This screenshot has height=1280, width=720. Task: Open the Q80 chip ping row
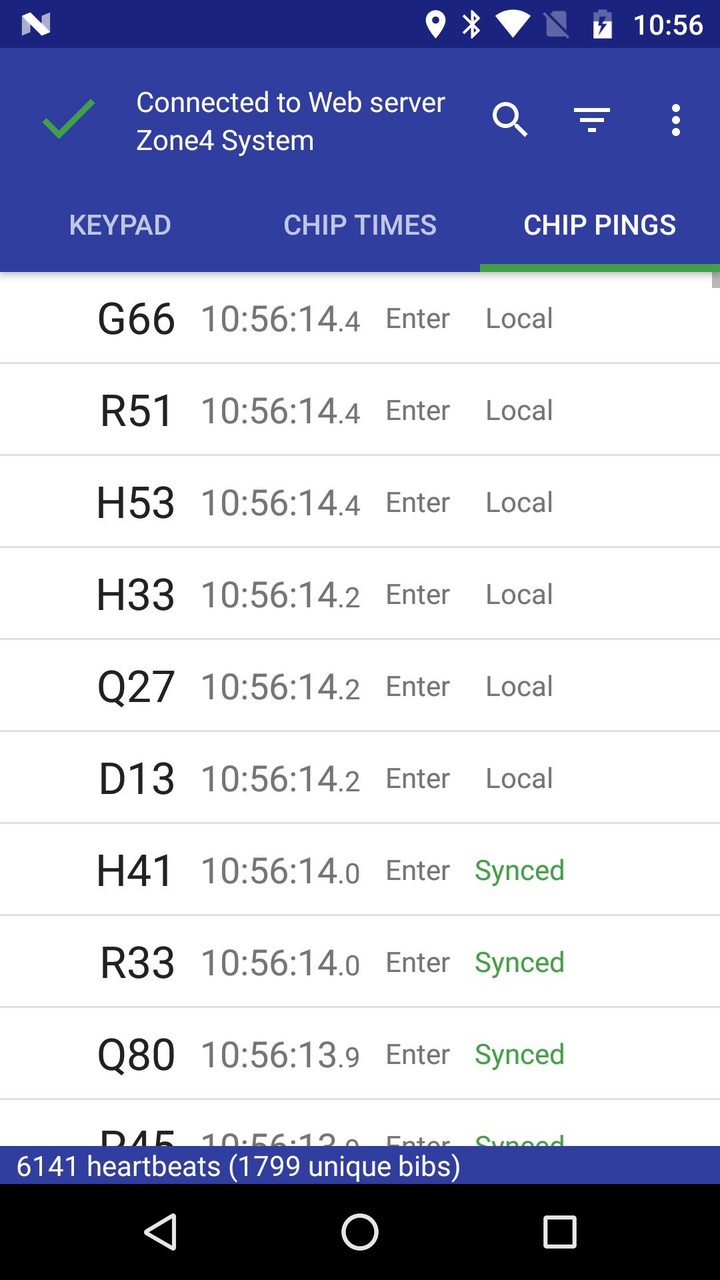[360, 1054]
